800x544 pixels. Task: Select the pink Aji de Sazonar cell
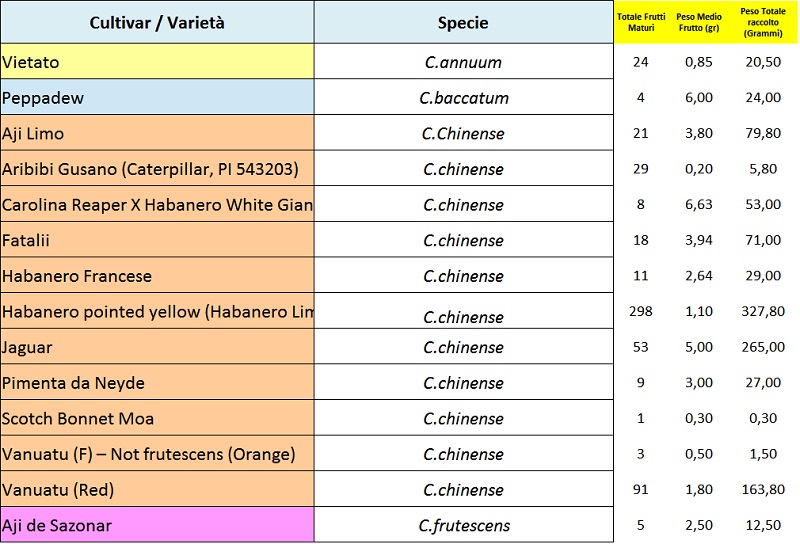(x=157, y=525)
